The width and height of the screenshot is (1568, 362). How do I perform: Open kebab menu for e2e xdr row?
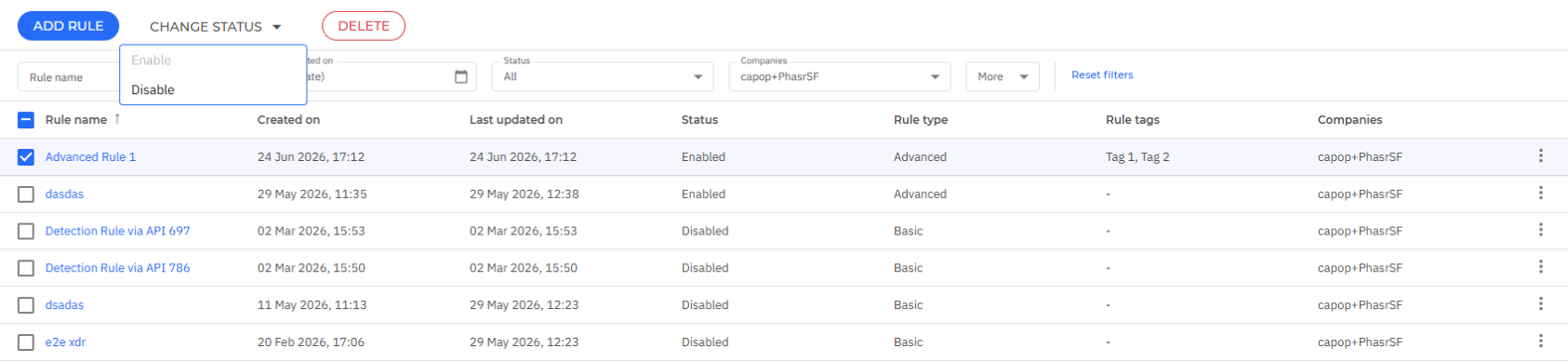click(x=1540, y=342)
